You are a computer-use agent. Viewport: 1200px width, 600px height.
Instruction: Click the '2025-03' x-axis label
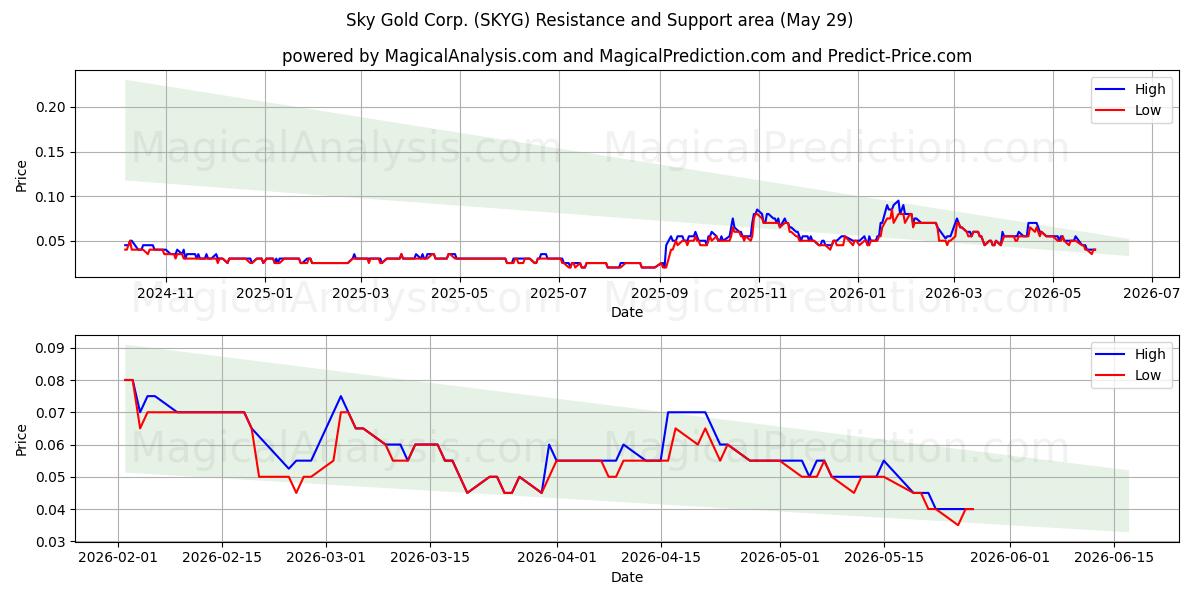tap(360, 293)
